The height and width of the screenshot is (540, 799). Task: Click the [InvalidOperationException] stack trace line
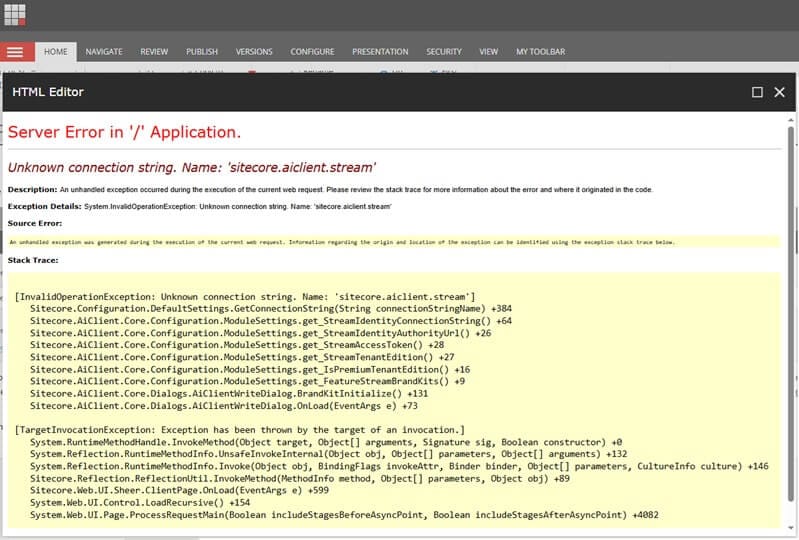tap(245, 297)
